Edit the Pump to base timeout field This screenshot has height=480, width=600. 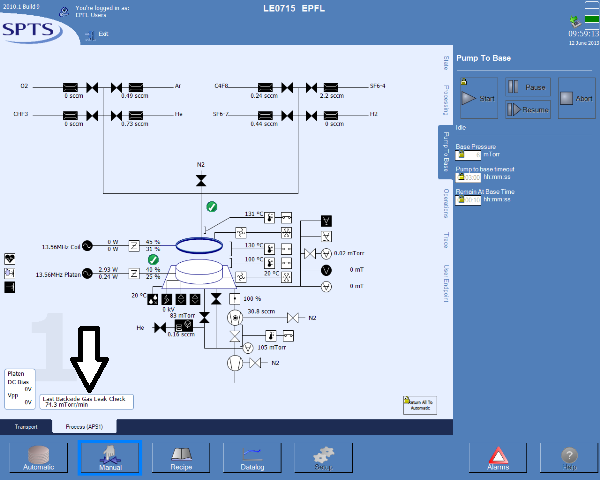[468, 177]
